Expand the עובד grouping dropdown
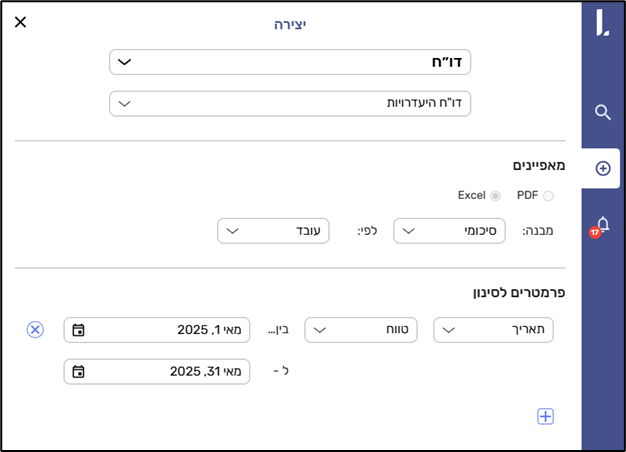The width and height of the screenshot is (626, 452). coord(272,231)
